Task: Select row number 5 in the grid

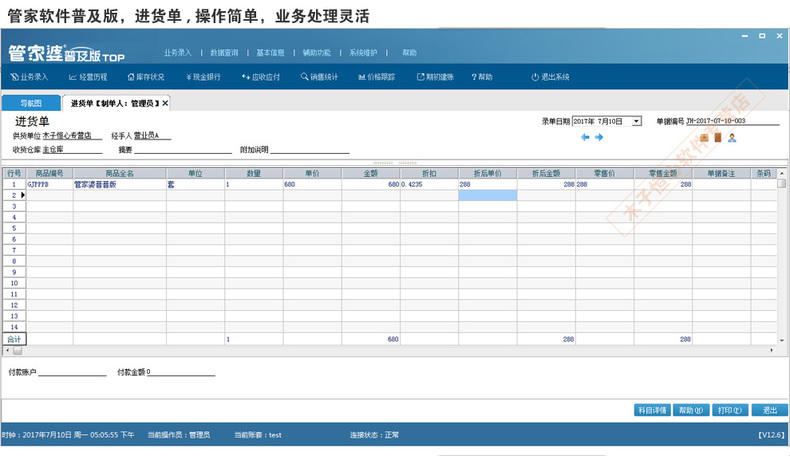Action: coord(14,228)
